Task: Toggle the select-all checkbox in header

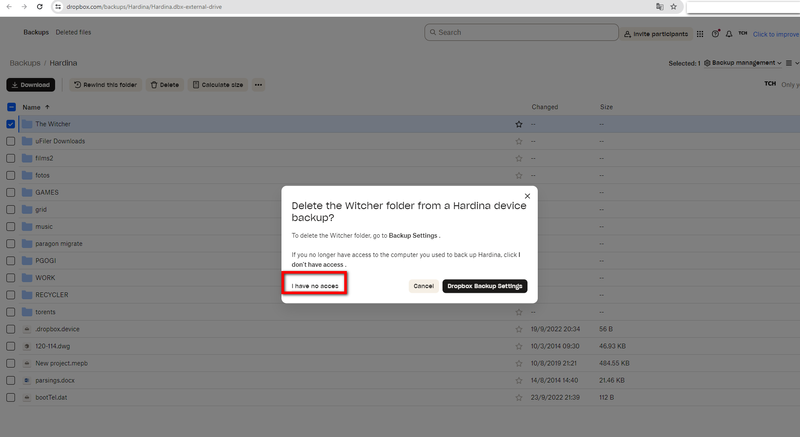Action: click(11, 107)
